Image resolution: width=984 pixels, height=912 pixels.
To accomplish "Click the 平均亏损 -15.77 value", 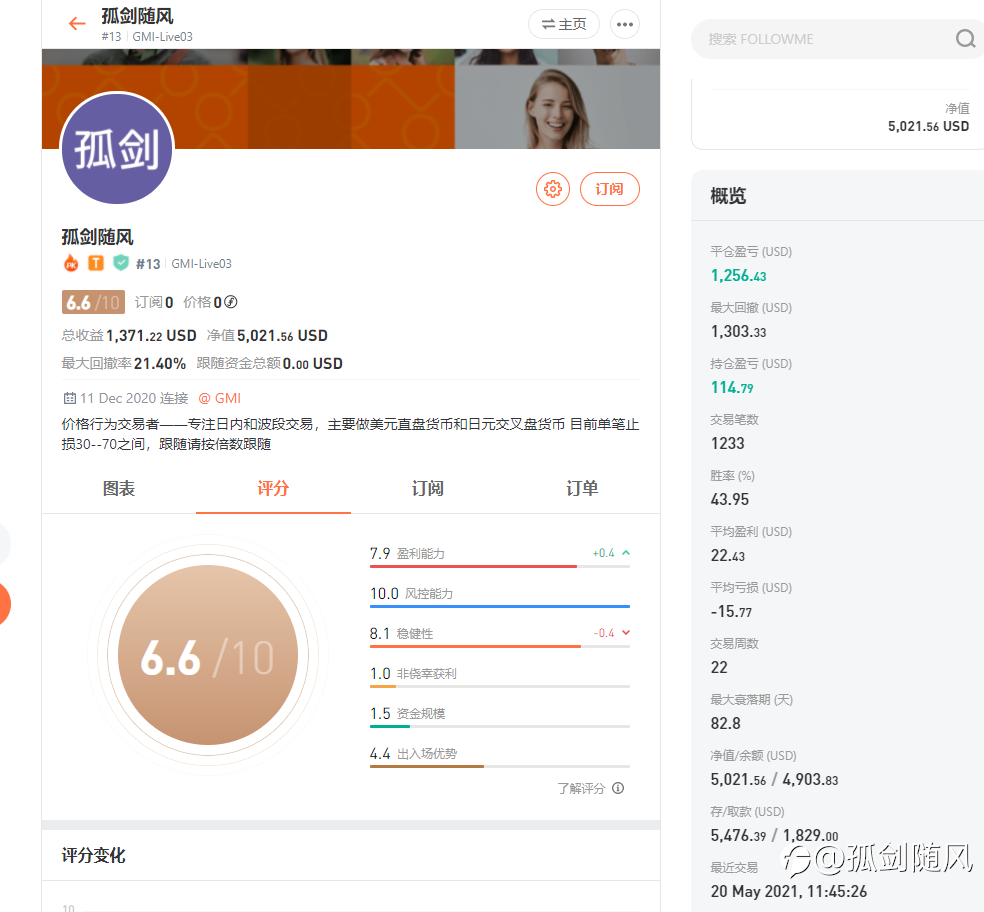I will [x=731, y=611].
